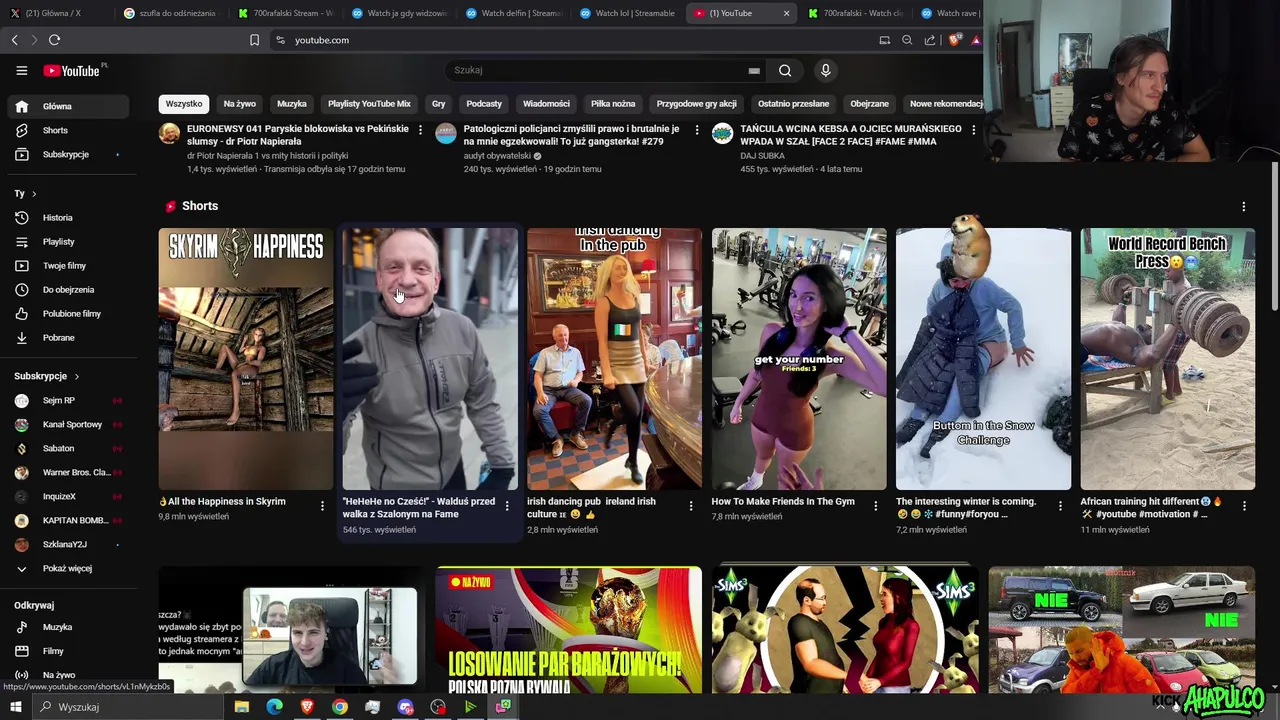Click the browser address bar

(570, 40)
